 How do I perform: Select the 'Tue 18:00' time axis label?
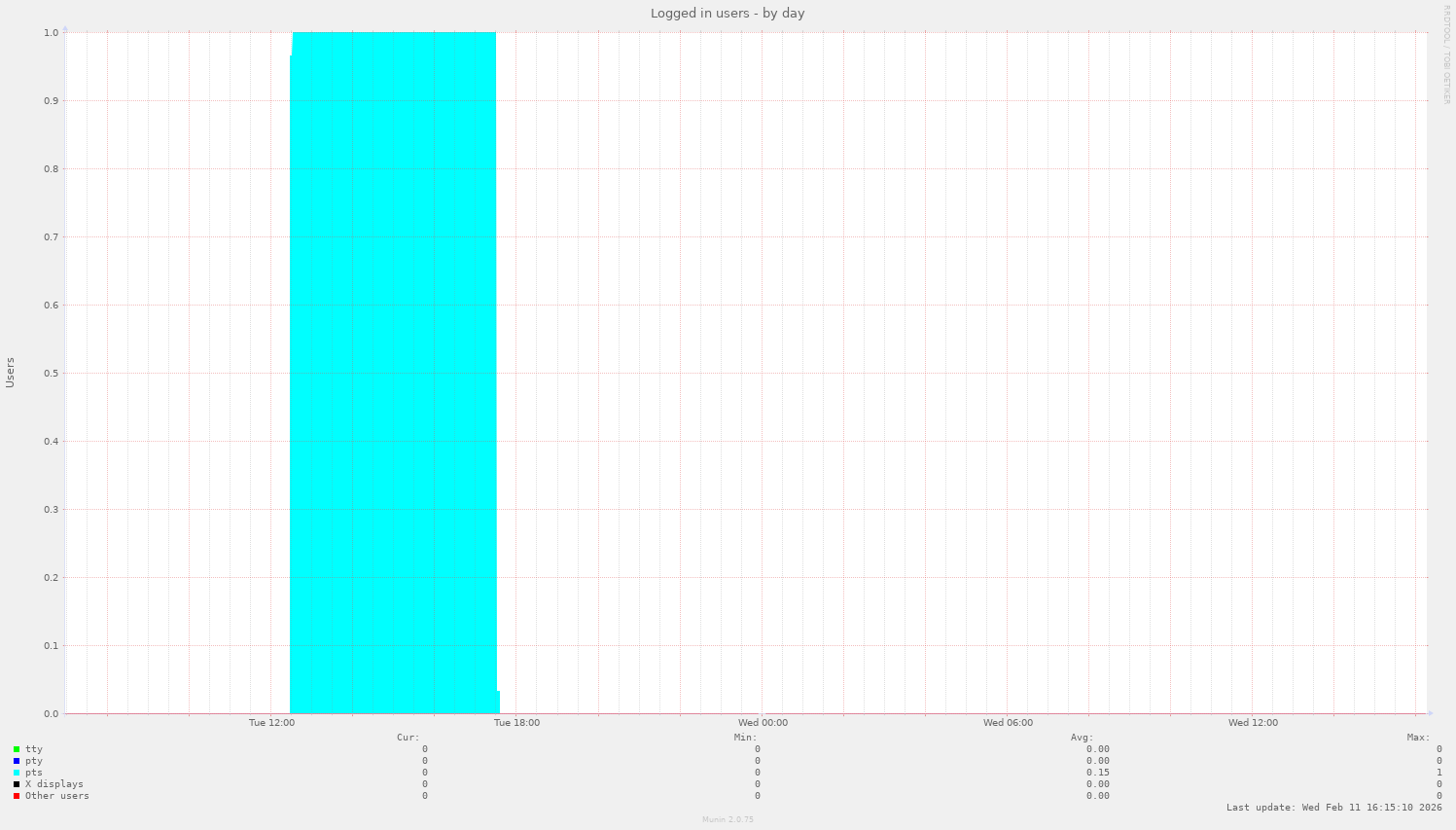point(516,723)
